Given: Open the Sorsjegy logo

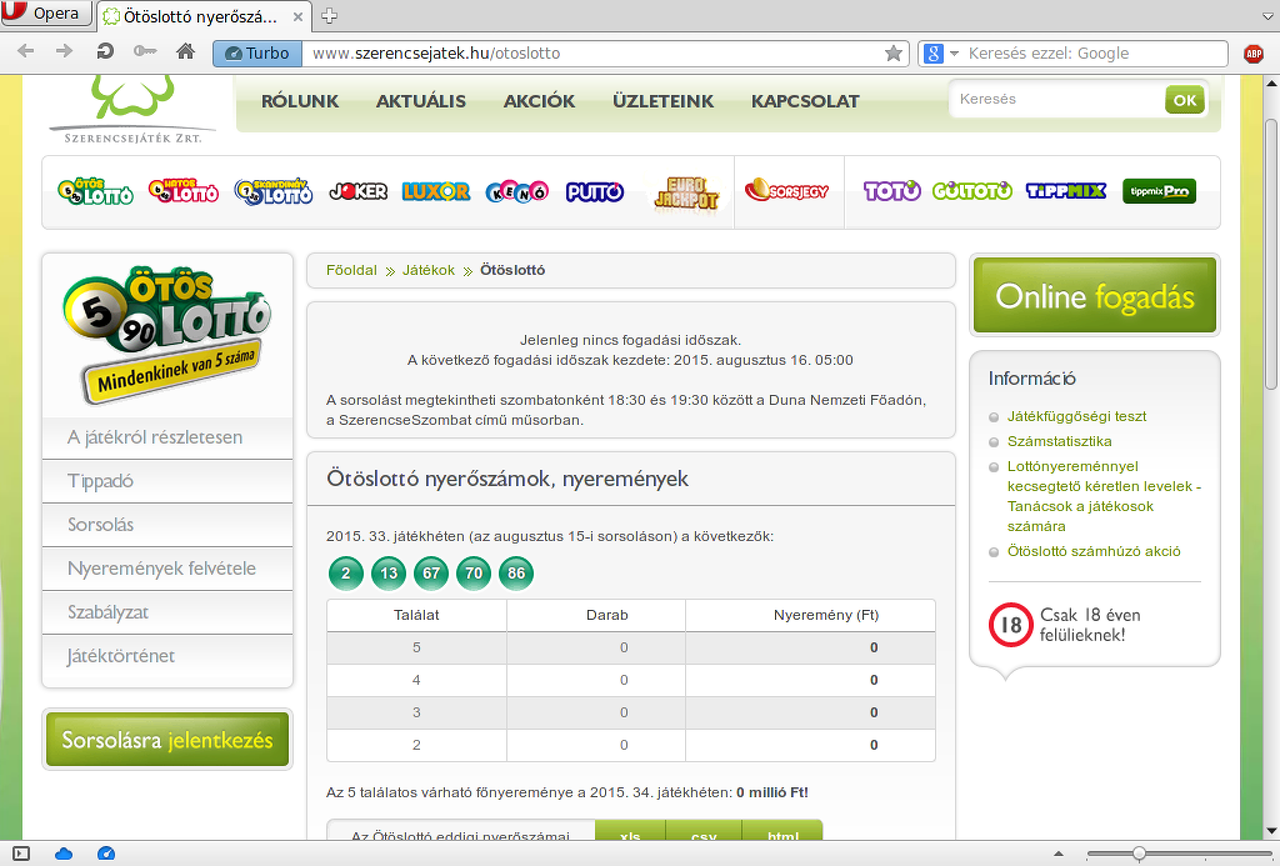Looking at the screenshot, I should tap(788, 190).
